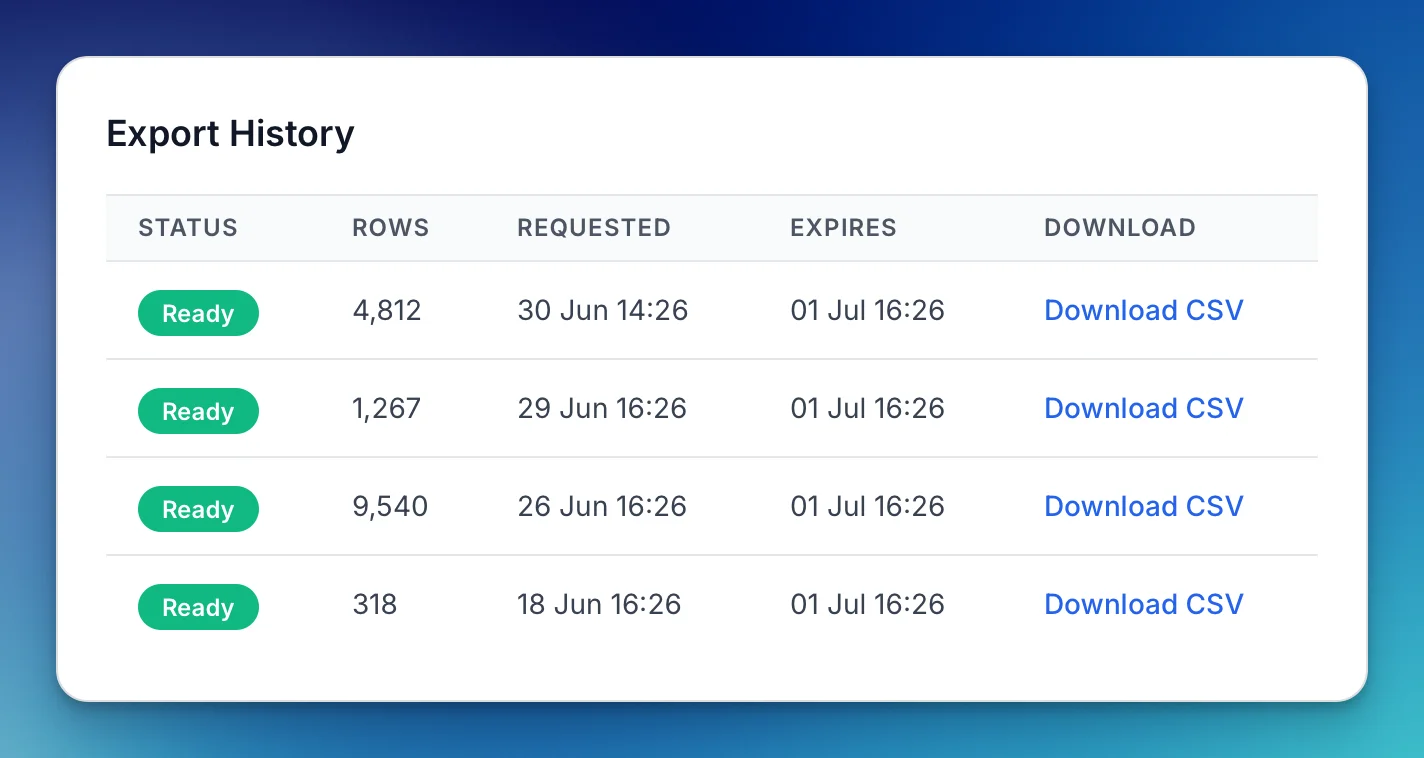Click requested date 29 Jun 16:26
The height and width of the screenshot is (758, 1424).
click(602, 408)
